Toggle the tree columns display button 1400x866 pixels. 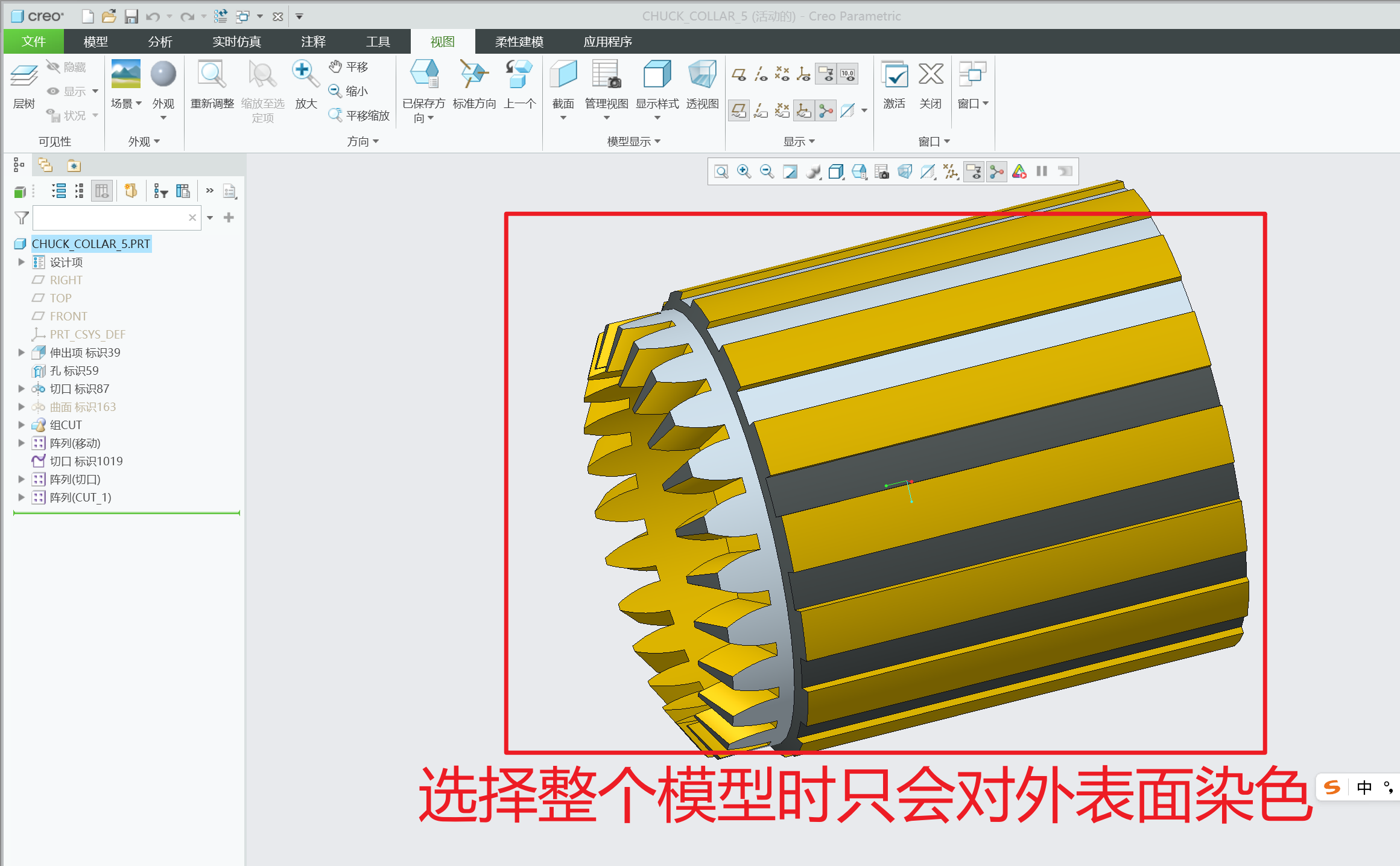(101, 191)
